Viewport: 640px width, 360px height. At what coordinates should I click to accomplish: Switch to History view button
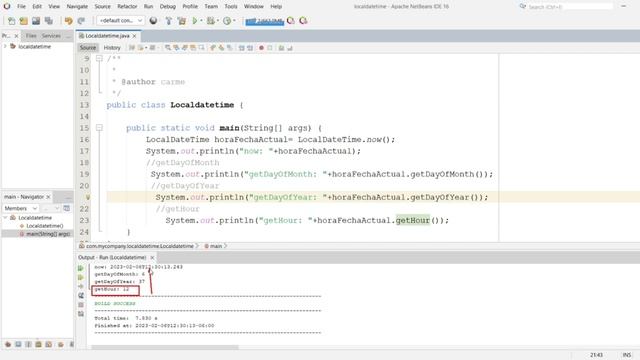pyautogui.click(x=112, y=48)
